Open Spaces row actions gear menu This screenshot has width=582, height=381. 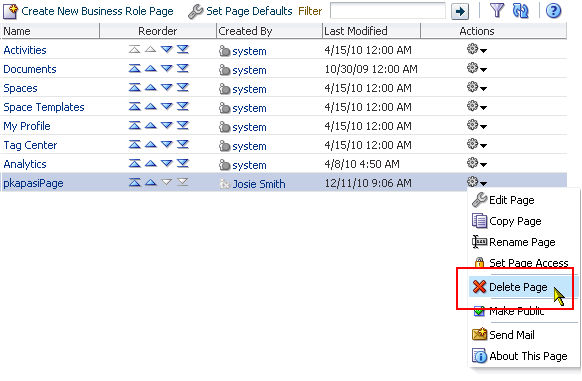[x=477, y=87]
